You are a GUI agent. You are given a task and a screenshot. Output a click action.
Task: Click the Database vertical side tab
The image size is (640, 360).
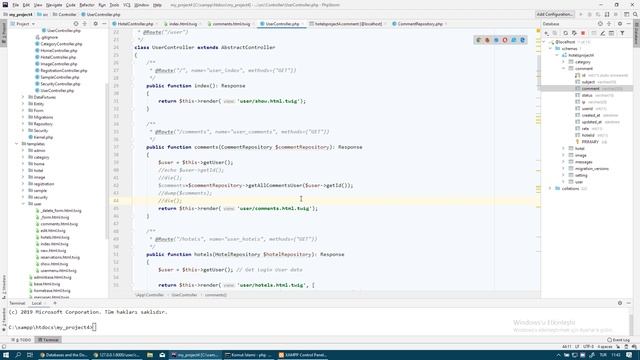636,33
